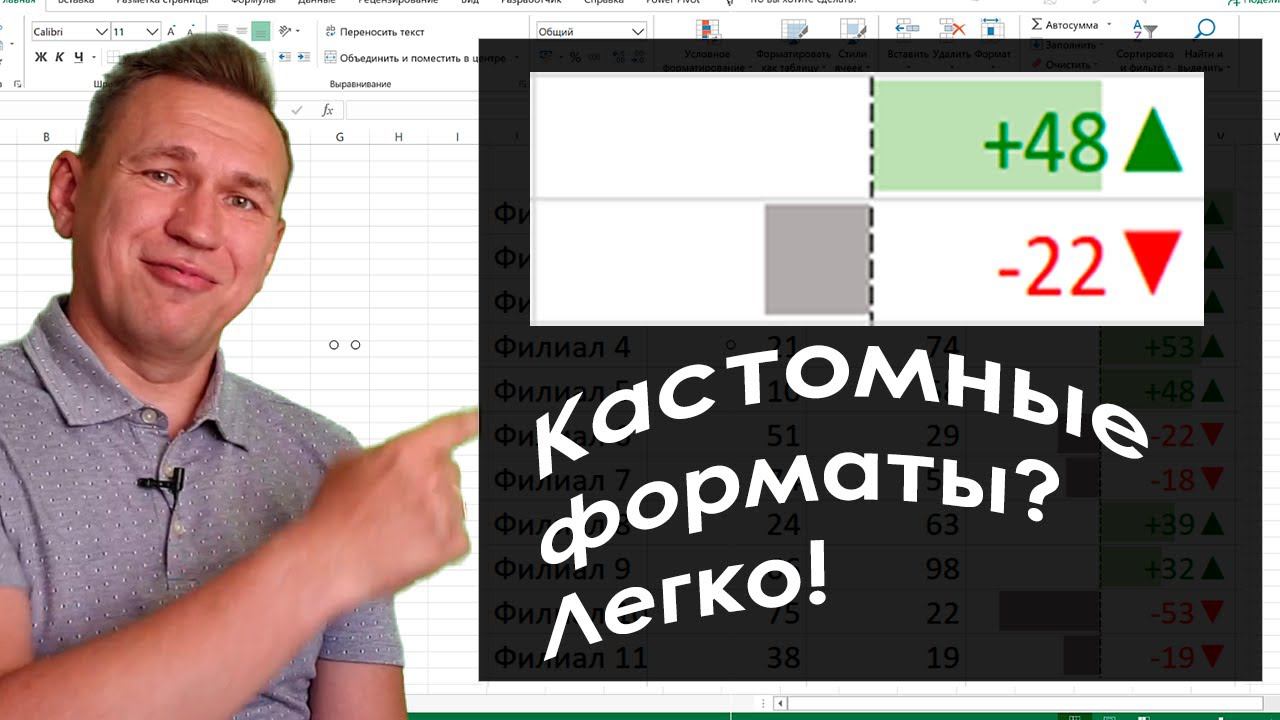Viewport: 1280px width, 720px height.
Task: Select cell 'Филиал 11'
Action: (x=570, y=657)
